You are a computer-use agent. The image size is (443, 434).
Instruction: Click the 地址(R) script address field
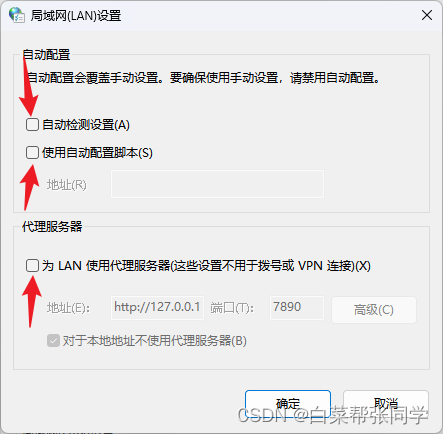tap(217, 184)
